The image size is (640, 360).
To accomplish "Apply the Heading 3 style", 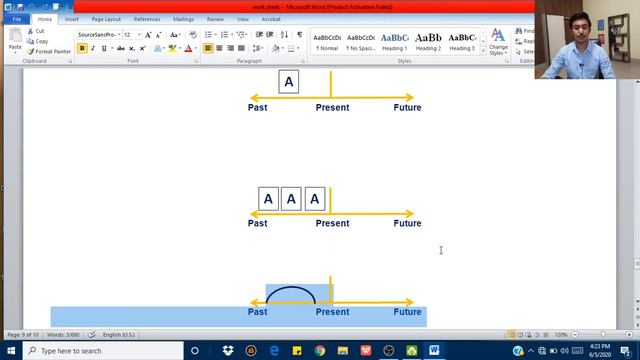I will pyautogui.click(x=462, y=42).
